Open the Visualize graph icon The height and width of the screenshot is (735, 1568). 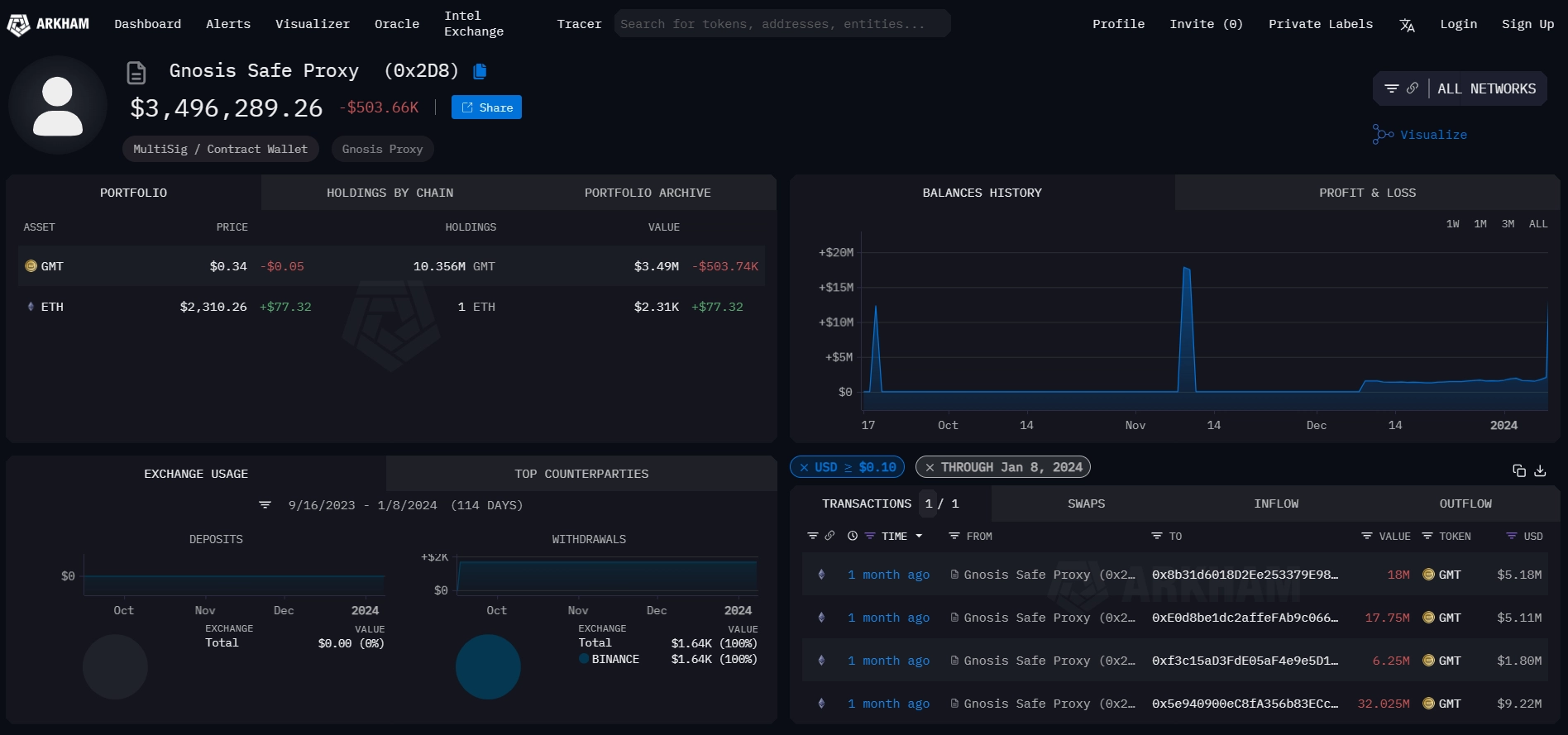click(1383, 134)
